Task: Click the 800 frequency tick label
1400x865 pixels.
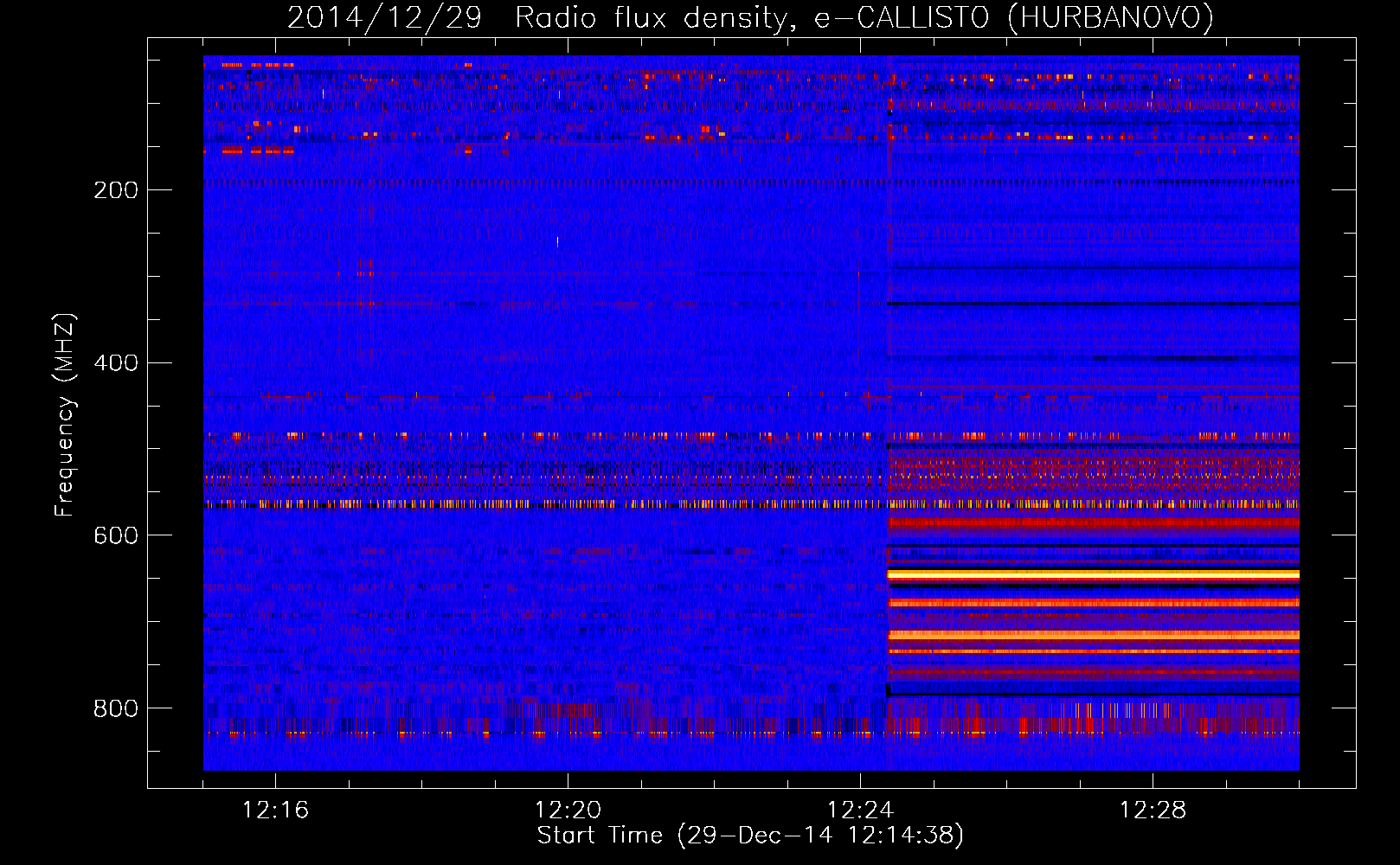Action: click(x=116, y=709)
